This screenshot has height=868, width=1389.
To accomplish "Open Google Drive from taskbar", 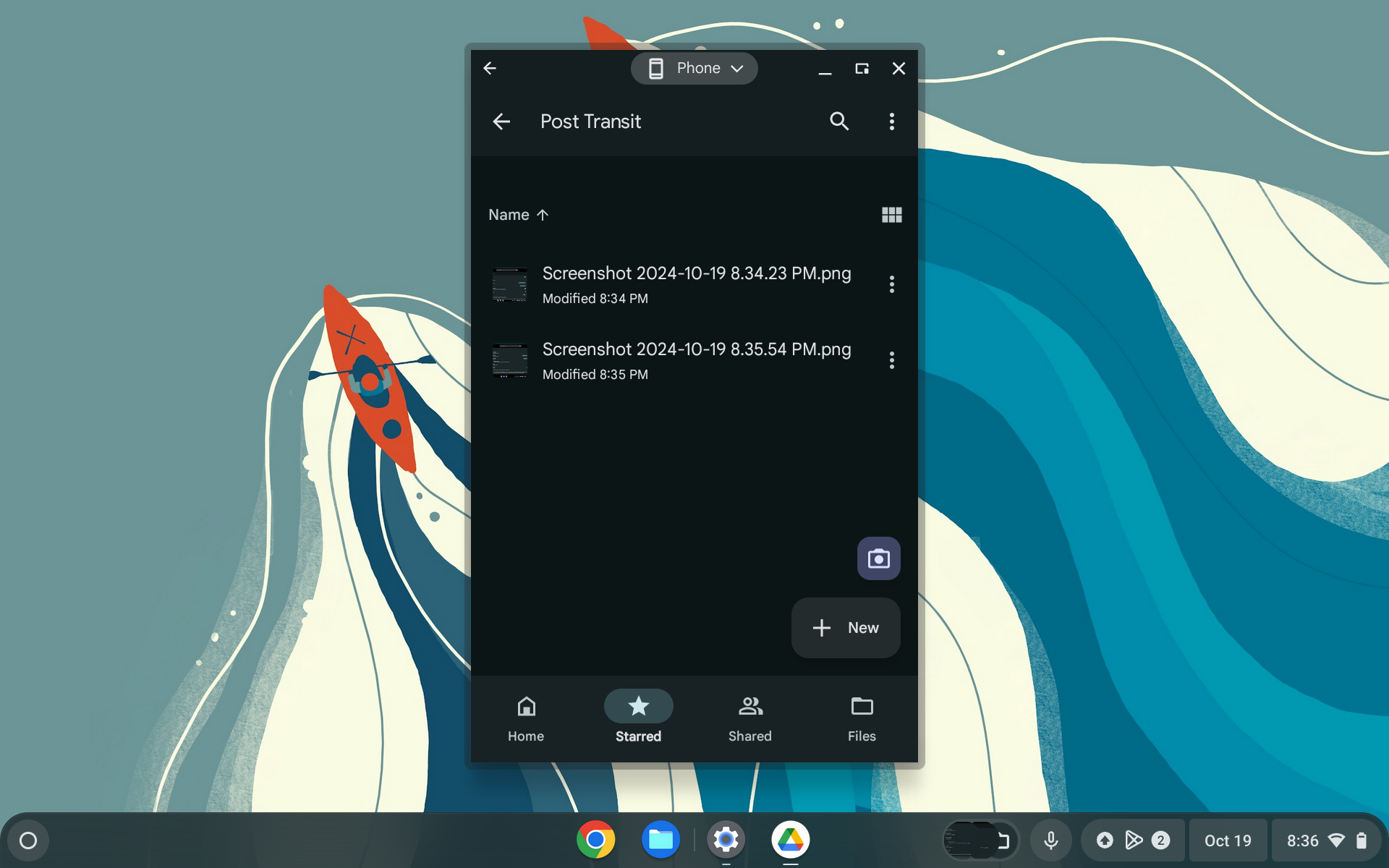I will (789, 840).
